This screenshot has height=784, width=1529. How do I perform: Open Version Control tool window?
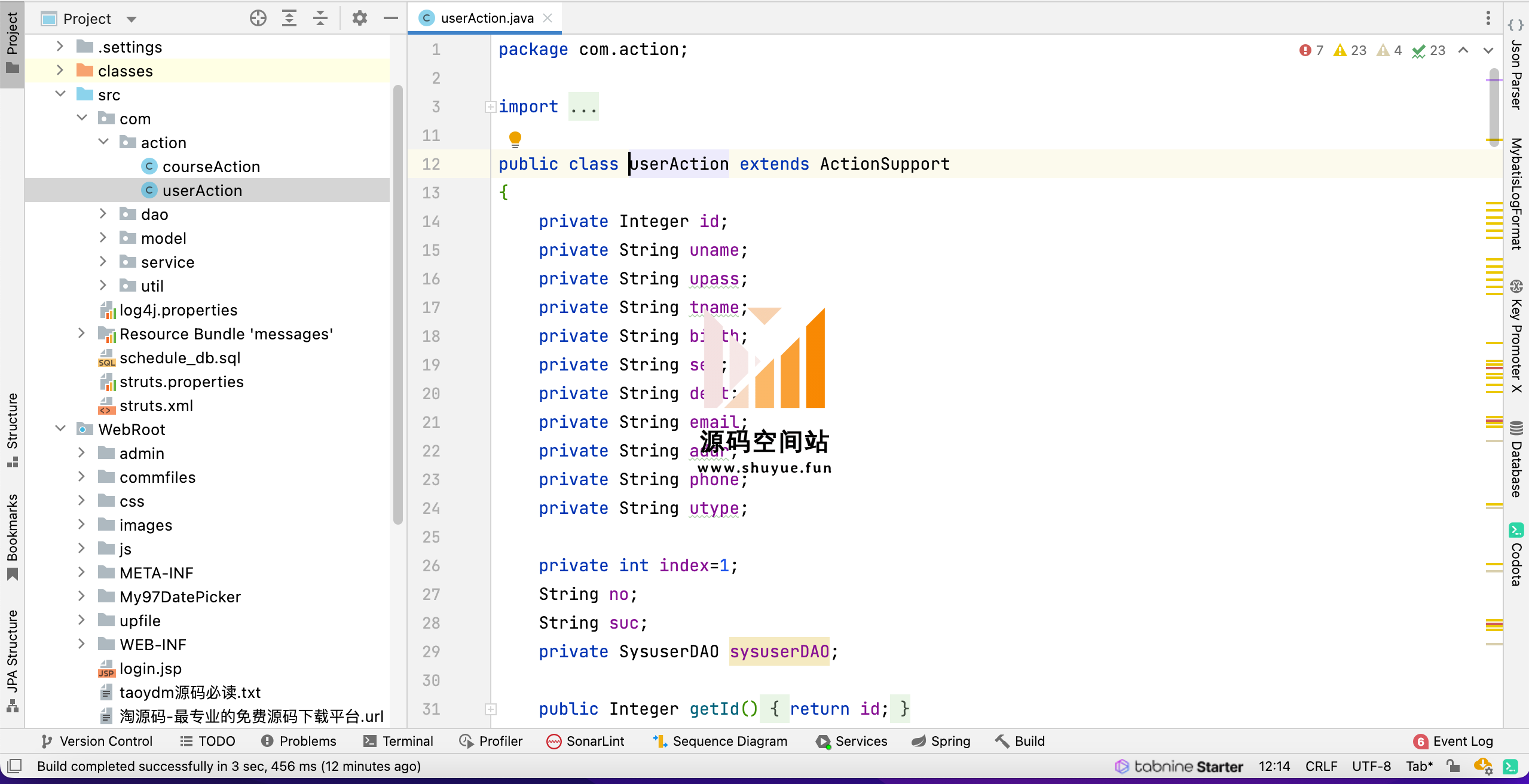[97, 741]
